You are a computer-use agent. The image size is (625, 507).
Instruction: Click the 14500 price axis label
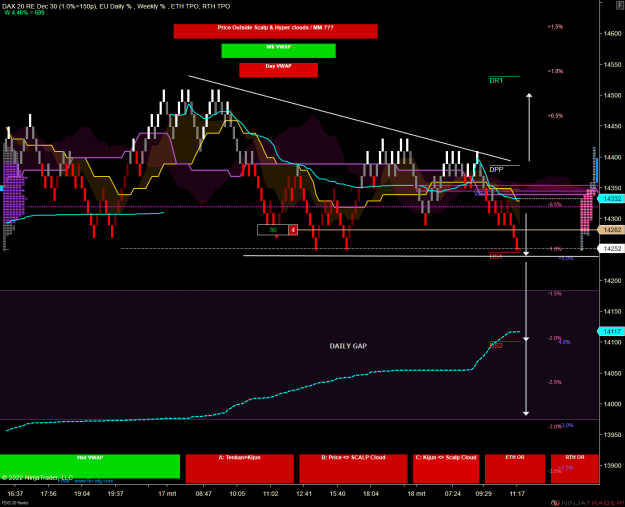pos(613,95)
